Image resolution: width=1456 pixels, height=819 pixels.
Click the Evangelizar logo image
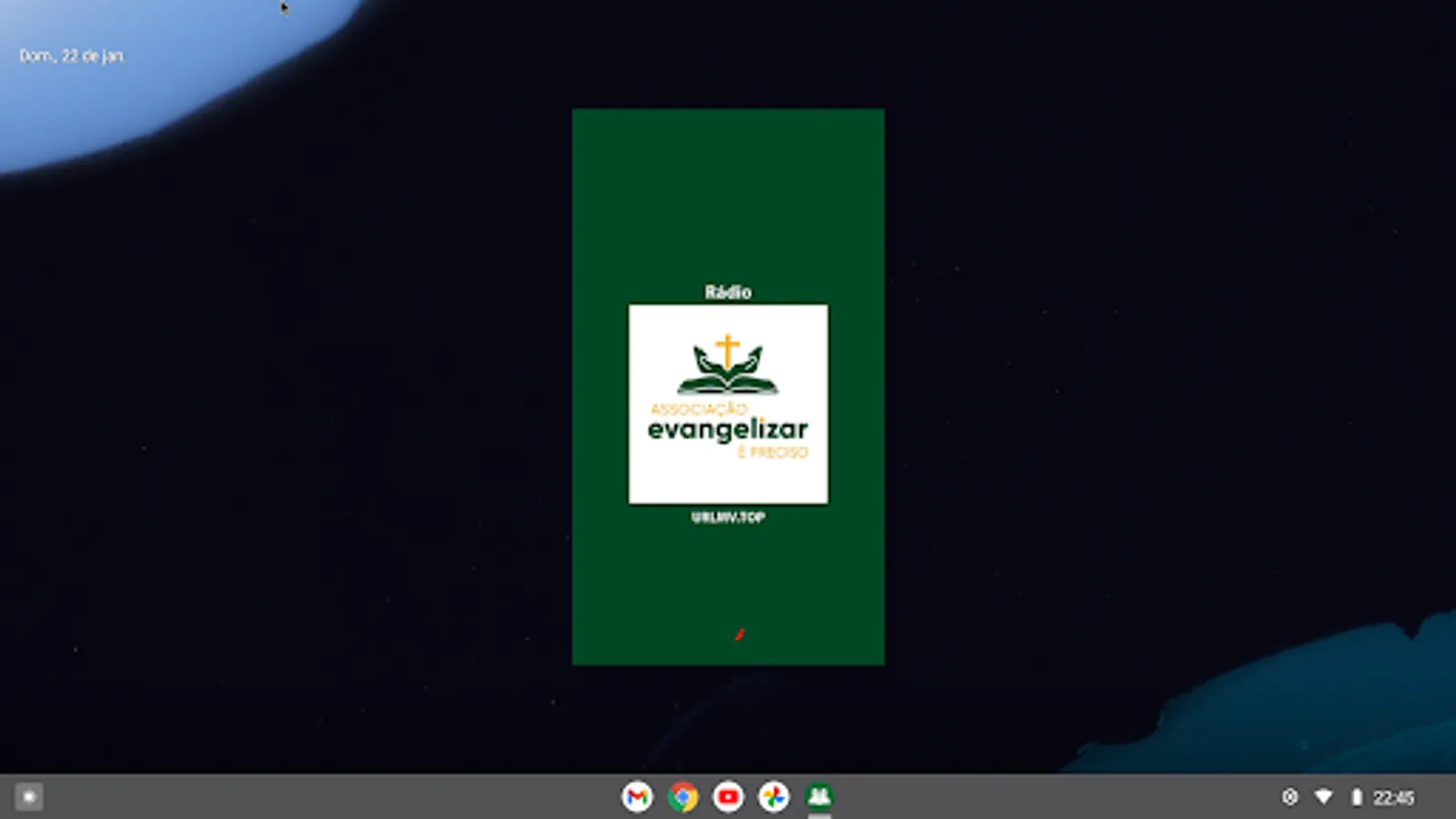click(x=728, y=404)
